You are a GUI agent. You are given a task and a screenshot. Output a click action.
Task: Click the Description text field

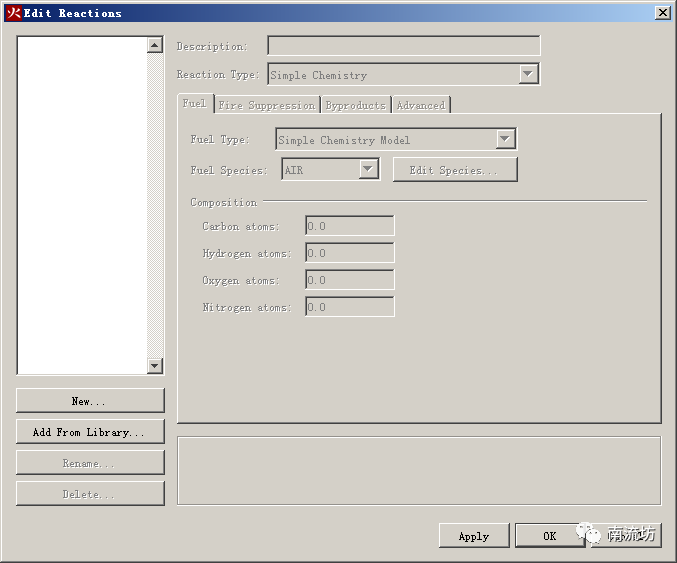coord(404,46)
